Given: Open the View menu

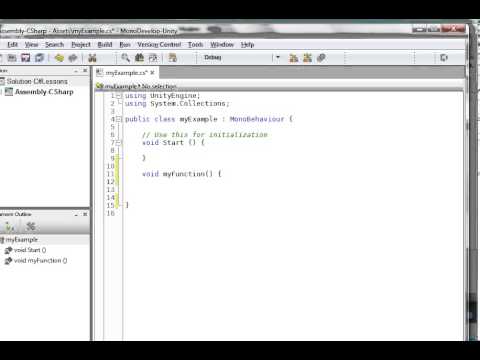Looking at the screenshot, I should (31, 44).
